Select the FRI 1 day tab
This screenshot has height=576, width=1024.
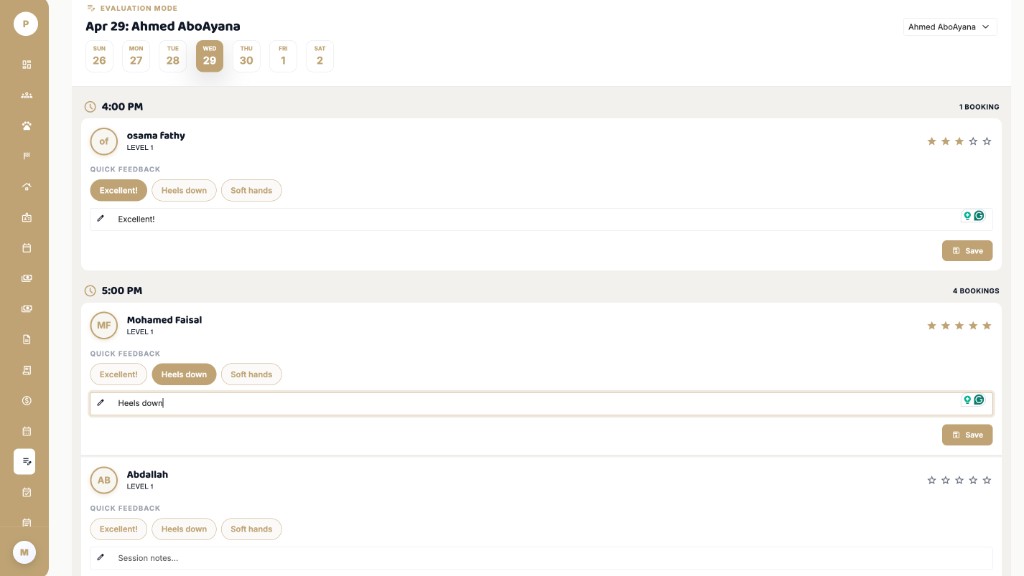coord(283,56)
